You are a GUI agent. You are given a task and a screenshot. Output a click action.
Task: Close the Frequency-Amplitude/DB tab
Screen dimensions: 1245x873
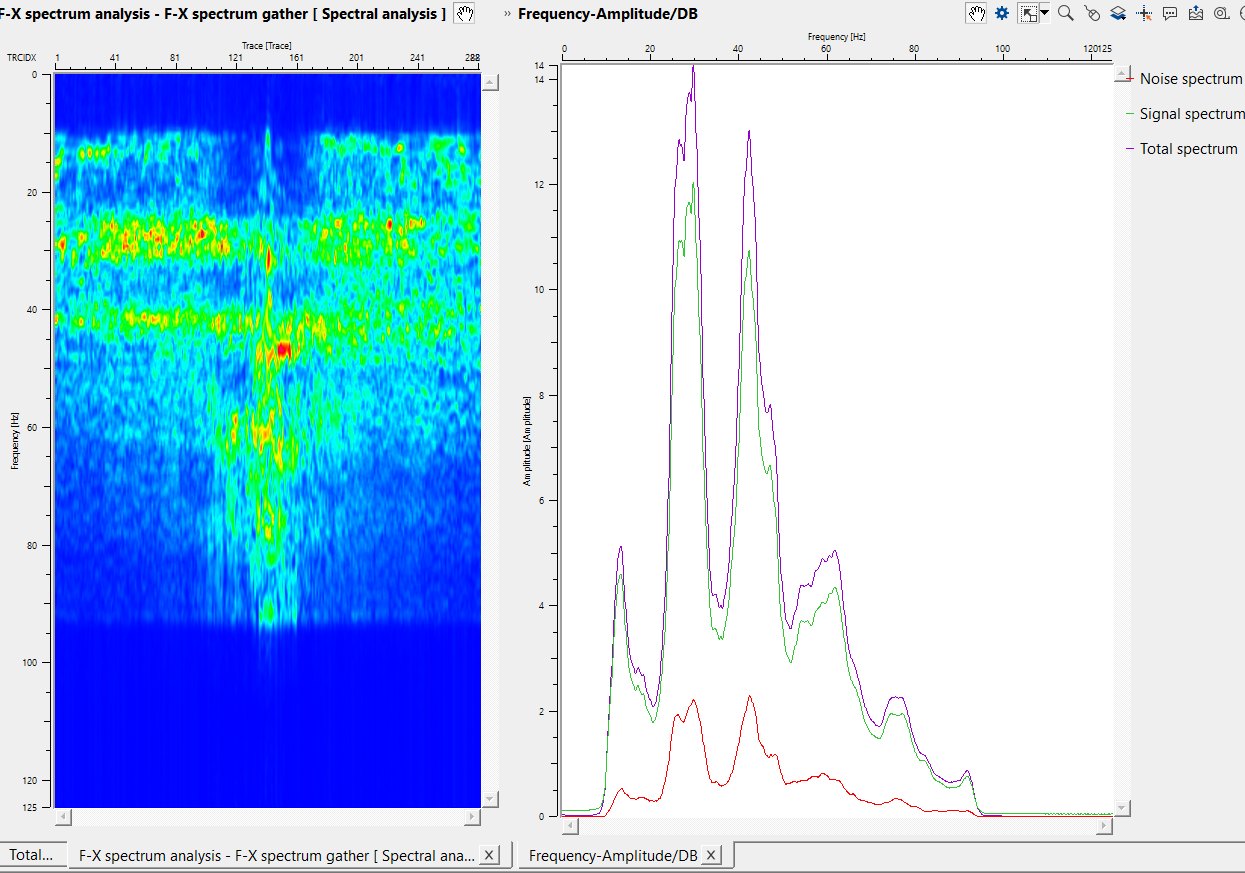pyautogui.click(x=711, y=855)
